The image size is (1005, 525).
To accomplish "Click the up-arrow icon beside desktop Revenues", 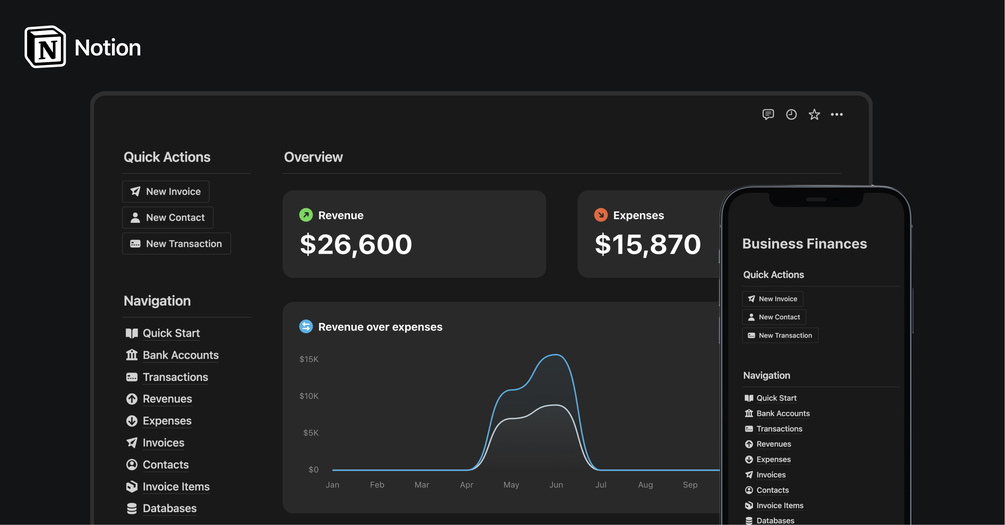I will coord(131,399).
